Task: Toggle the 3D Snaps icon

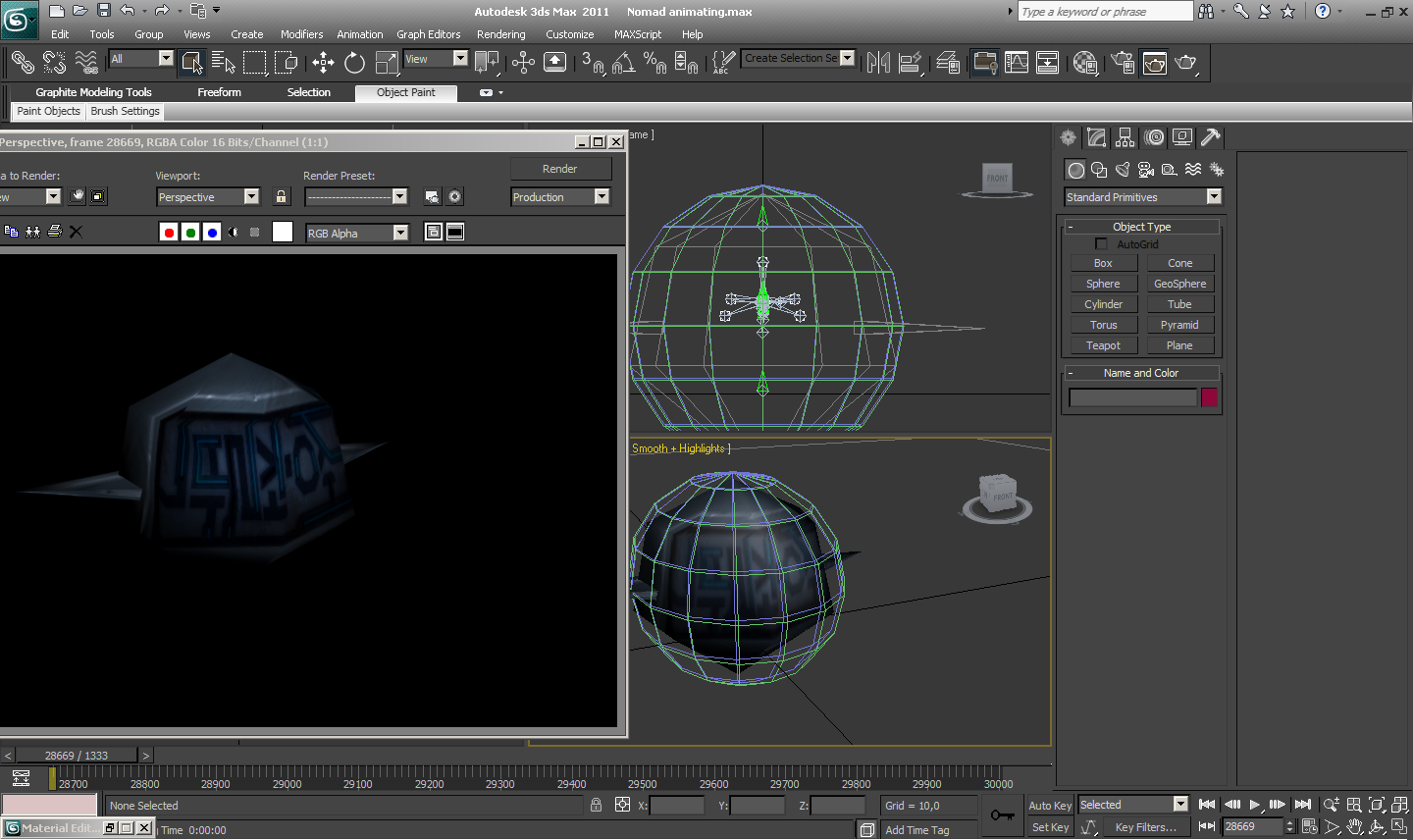Action: coord(593,63)
